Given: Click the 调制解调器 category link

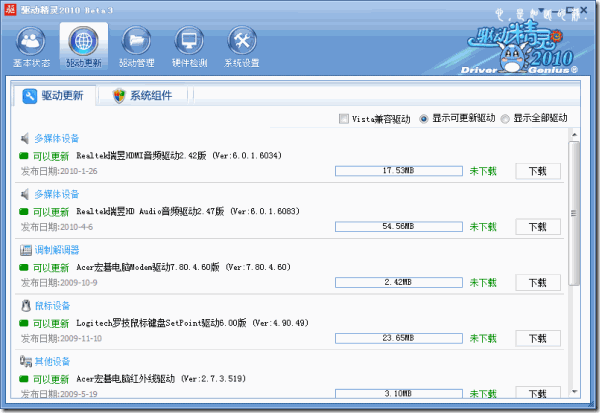Looking at the screenshot, I should pos(57,250).
